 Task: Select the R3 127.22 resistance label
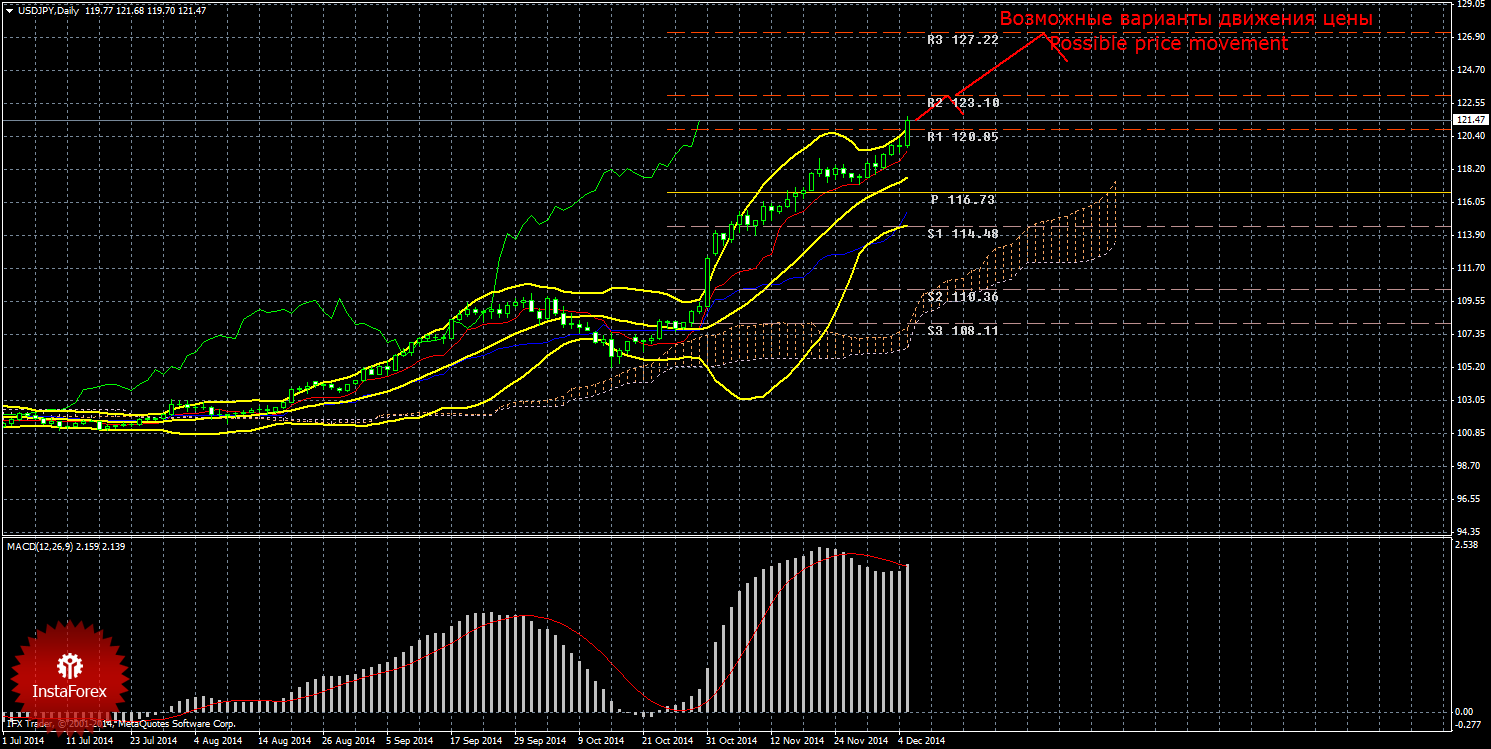[x=962, y=40]
